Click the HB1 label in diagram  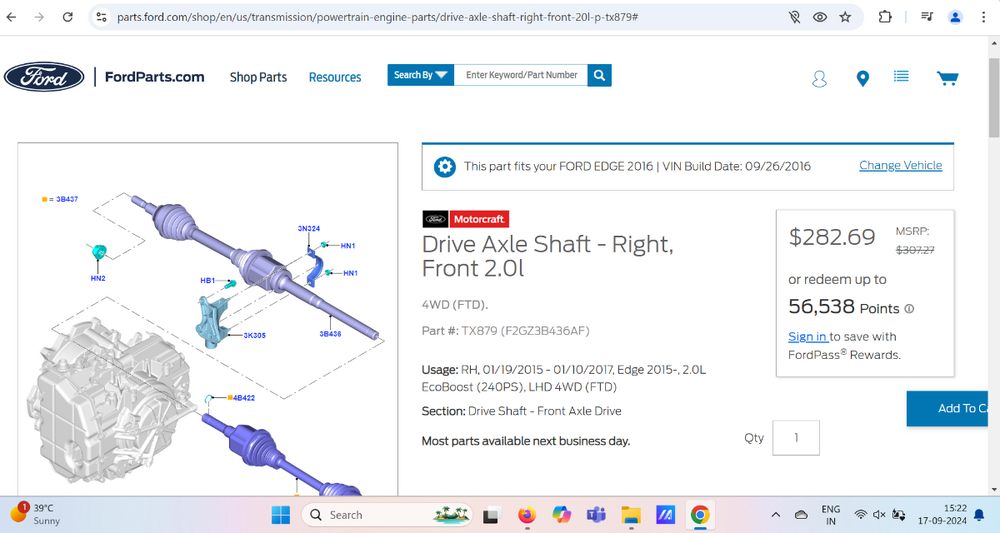point(207,281)
